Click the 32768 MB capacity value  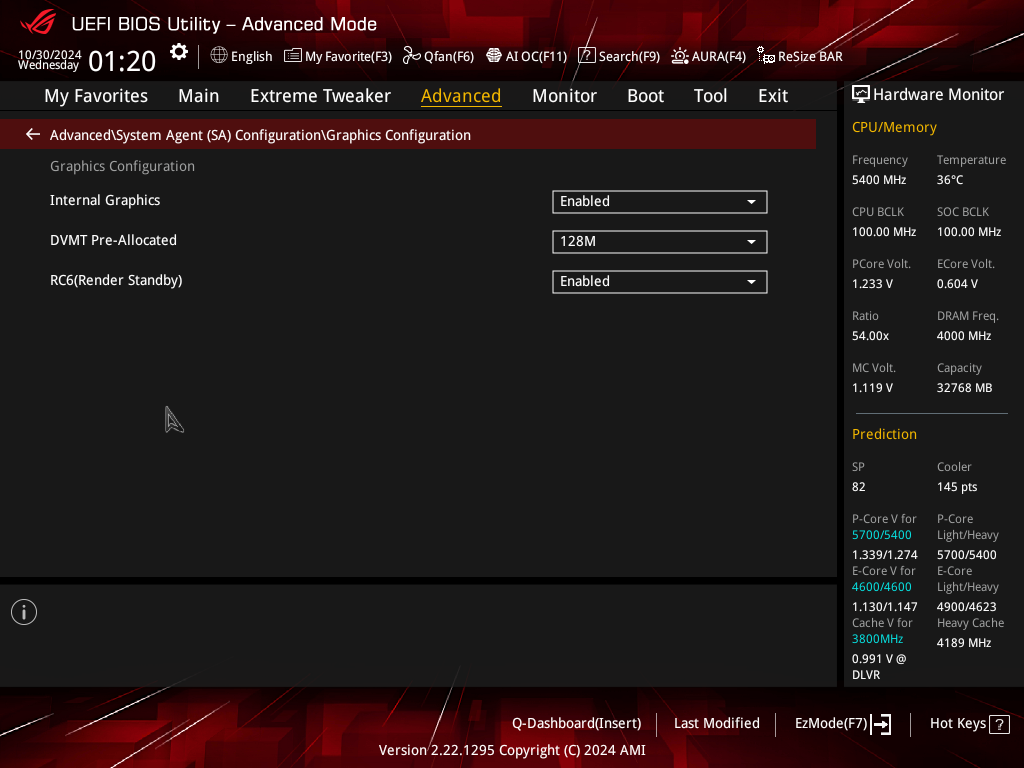click(x=964, y=389)
